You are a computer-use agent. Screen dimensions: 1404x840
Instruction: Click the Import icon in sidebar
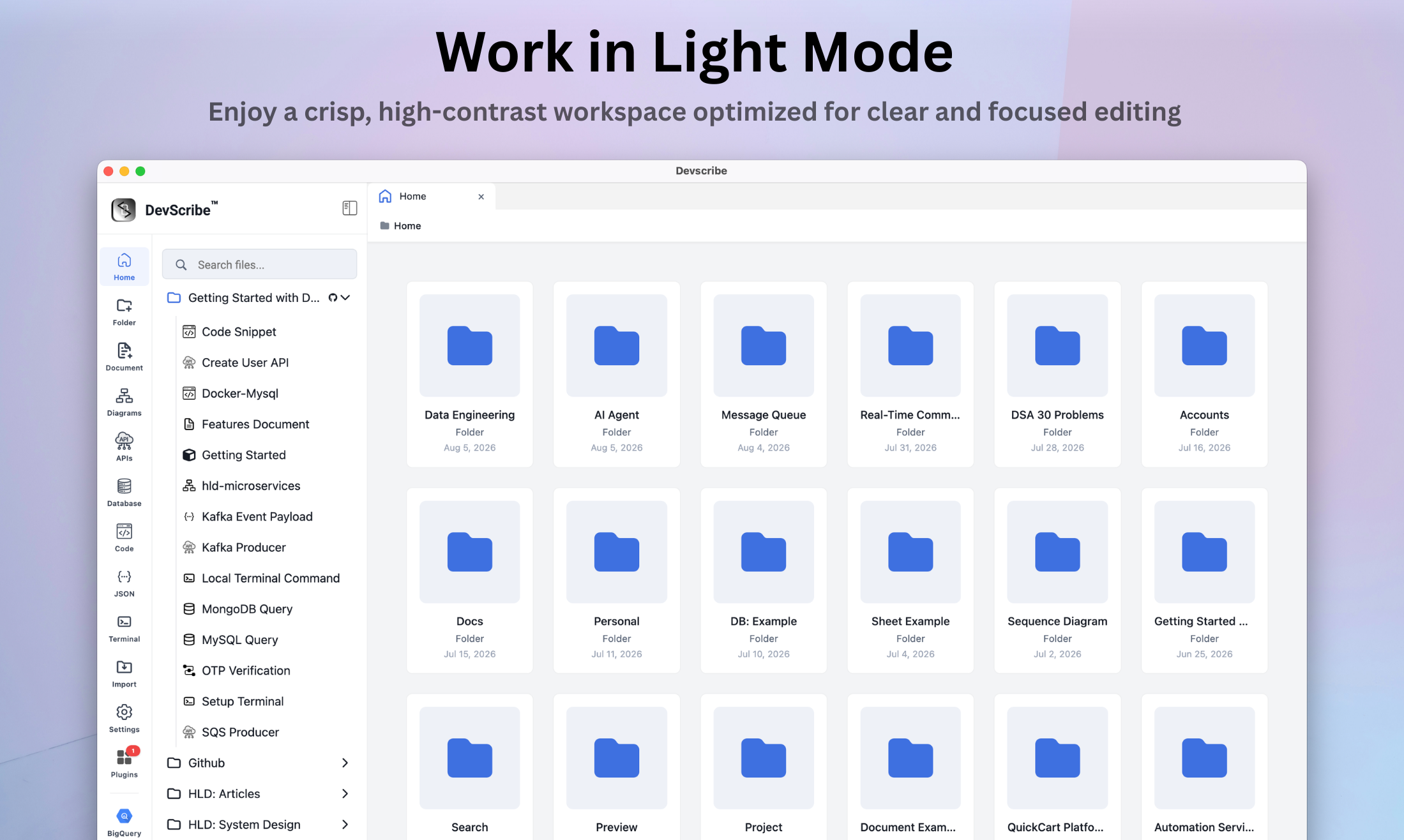point(124,673)
